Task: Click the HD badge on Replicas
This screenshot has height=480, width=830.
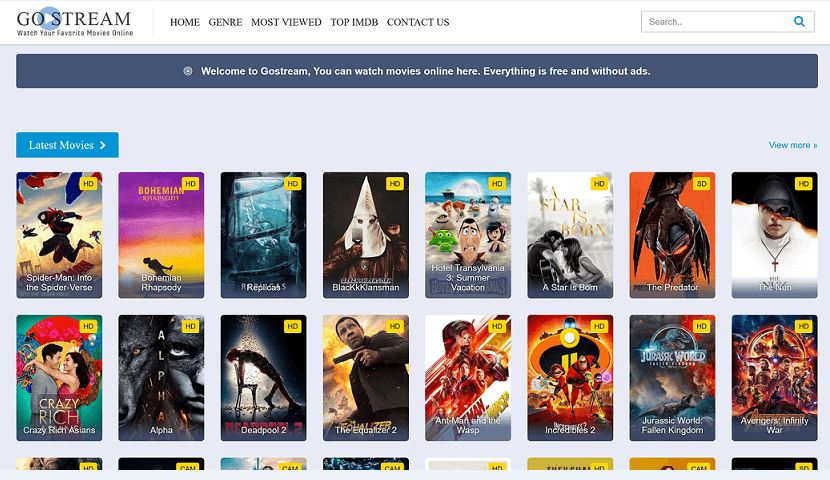Action: (x=293, y=184)
